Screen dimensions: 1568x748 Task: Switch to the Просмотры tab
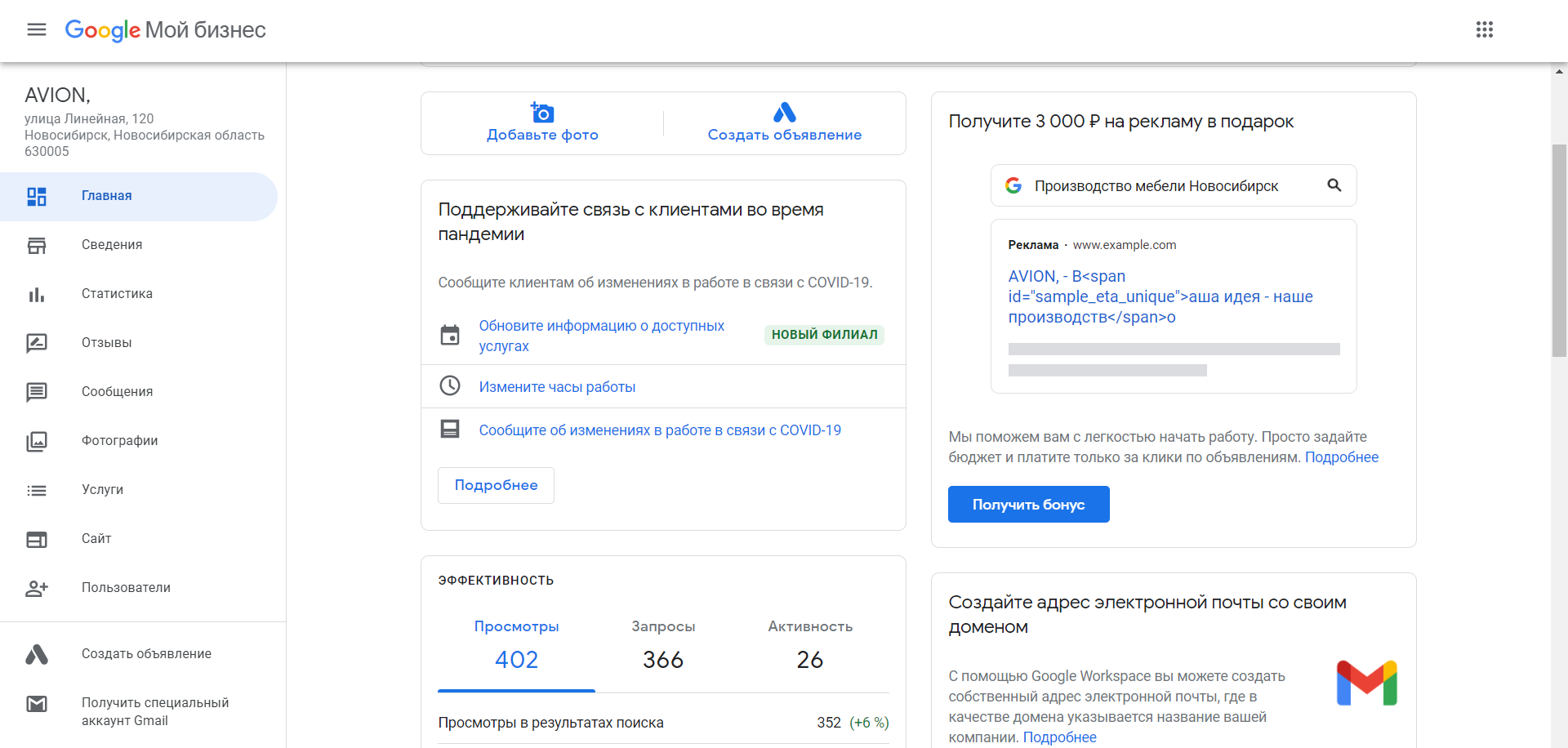pyautogui.click(x=516, y=644)
